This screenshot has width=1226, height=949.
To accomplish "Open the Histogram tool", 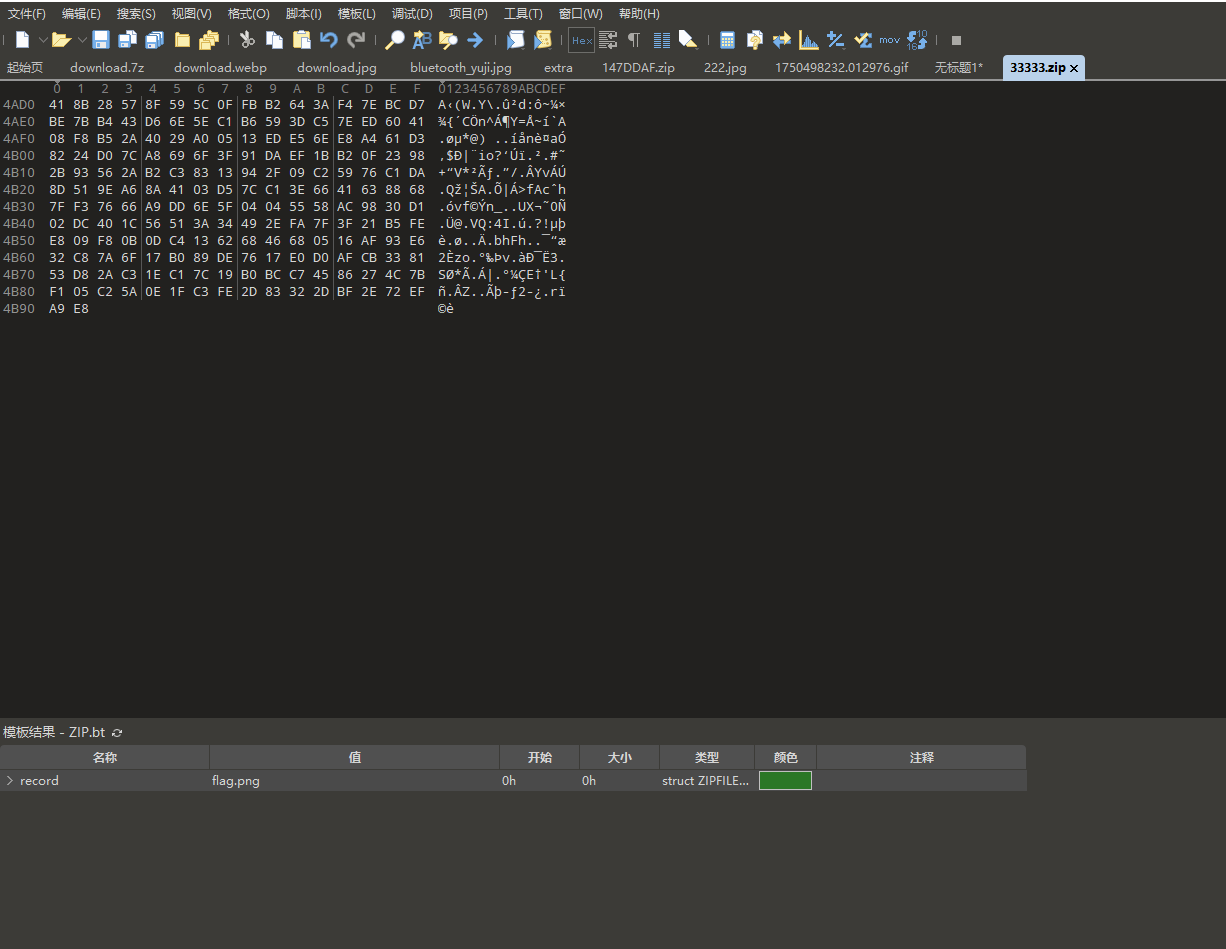I will [808, 40].
